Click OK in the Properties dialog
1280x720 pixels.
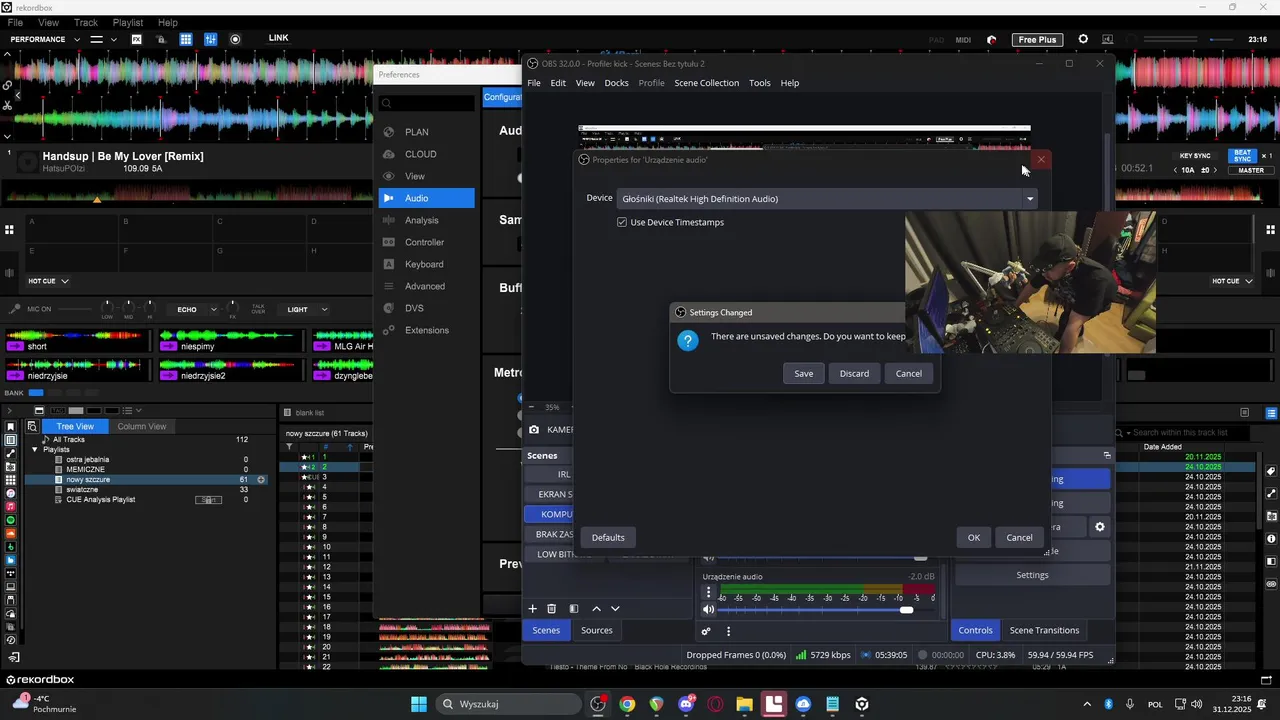click(974, 537)
